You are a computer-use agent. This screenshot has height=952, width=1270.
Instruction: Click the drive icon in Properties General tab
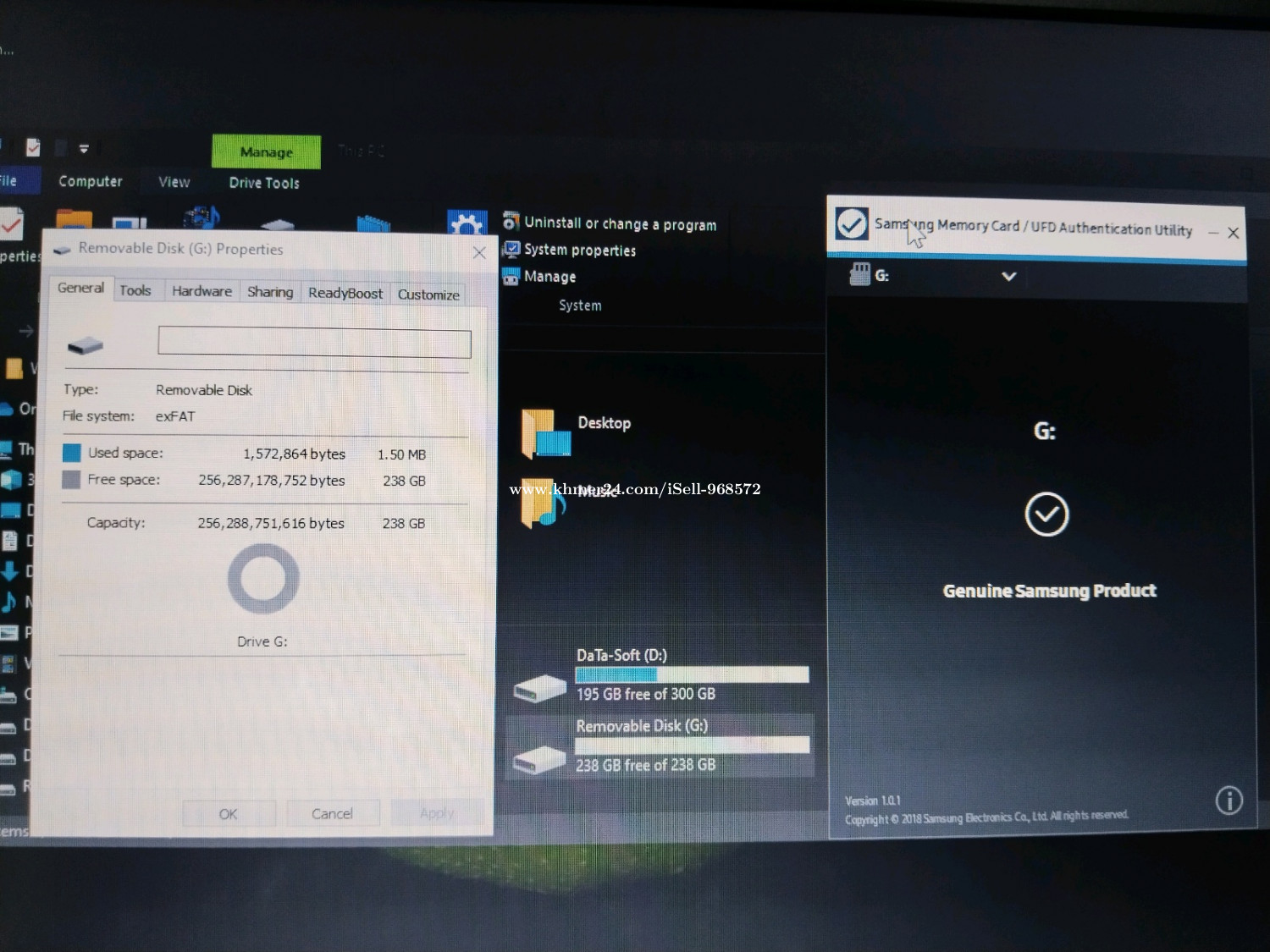(x=85, y=344)
